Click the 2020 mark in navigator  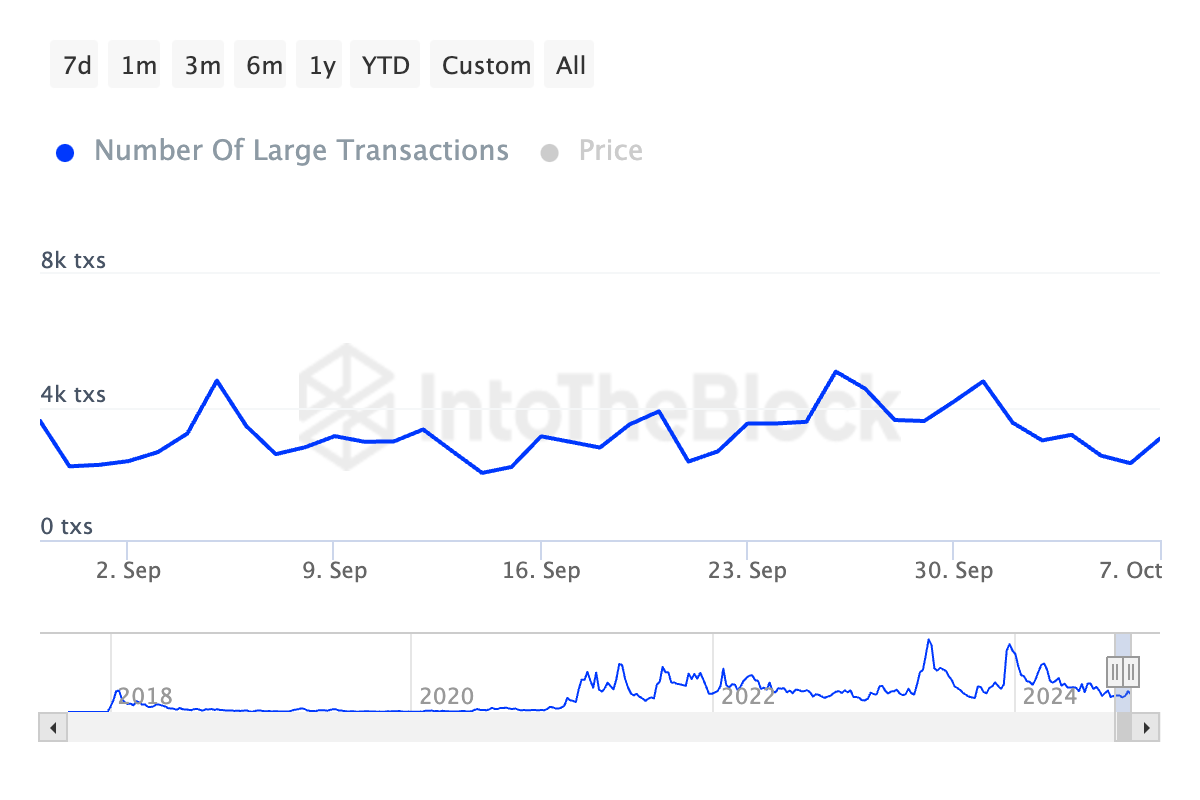click(x=446, y=696)
